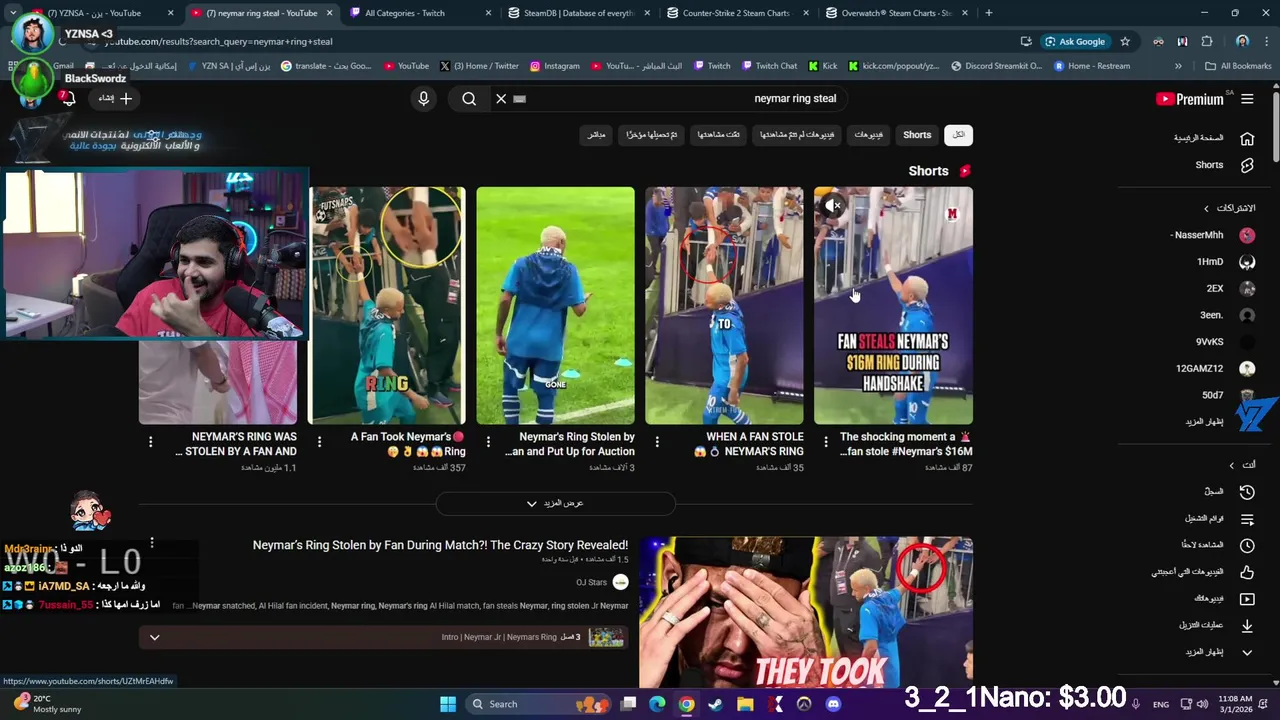The width and height of the screenshot is (1280, 720).
Task: Bookmark this page with the star icon
Action: (x=1125, y=41)
